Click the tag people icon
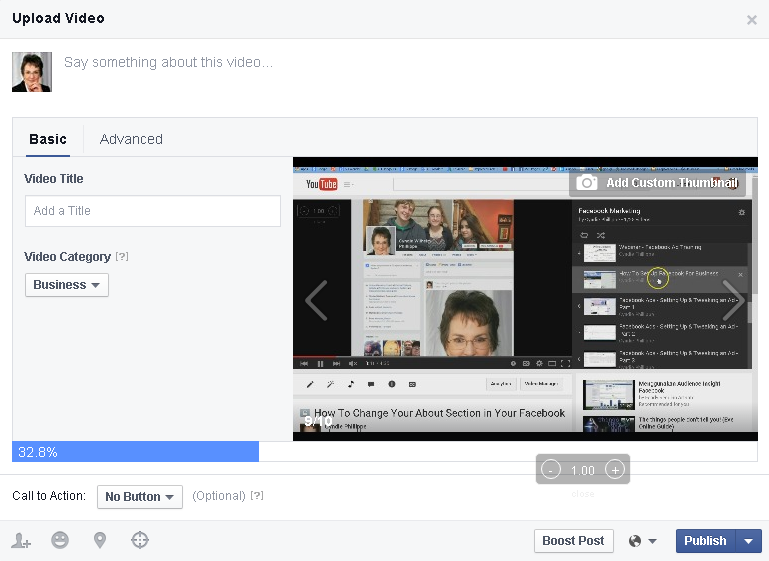Image resolution: width=769 pixels, height=561 pixels. [21, 540]
